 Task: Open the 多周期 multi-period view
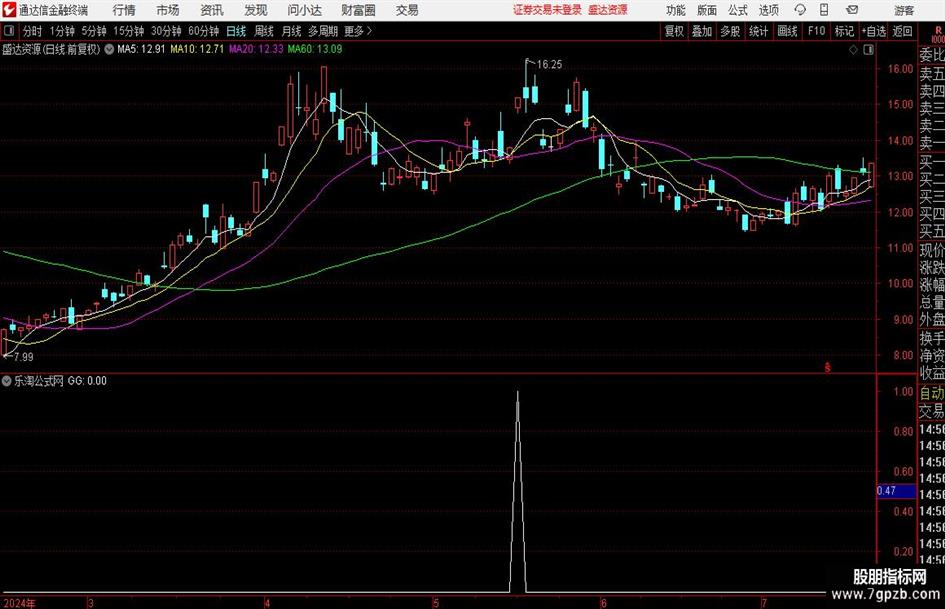point(323,31)
